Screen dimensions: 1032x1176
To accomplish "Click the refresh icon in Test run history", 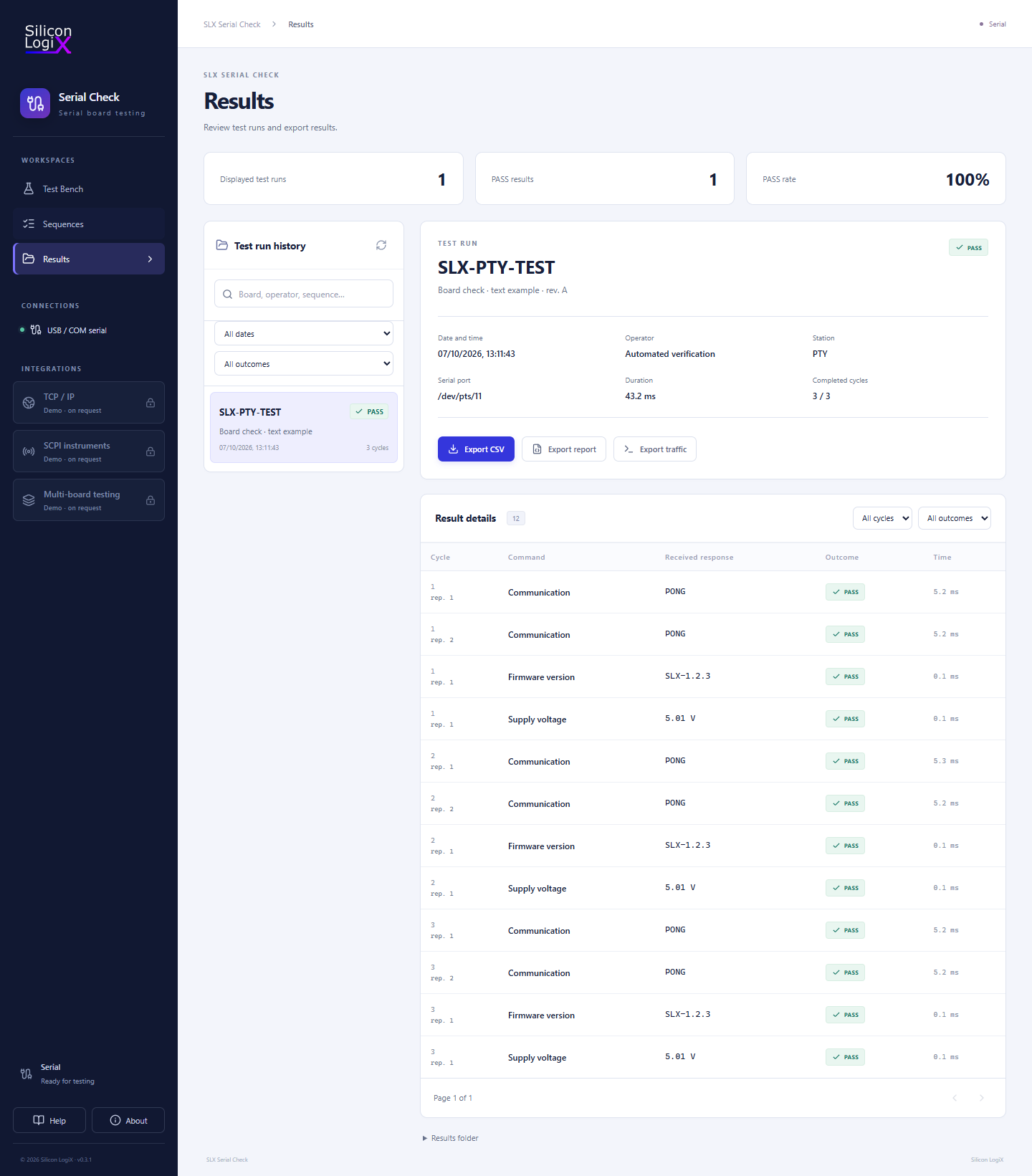I will (381, 245).
